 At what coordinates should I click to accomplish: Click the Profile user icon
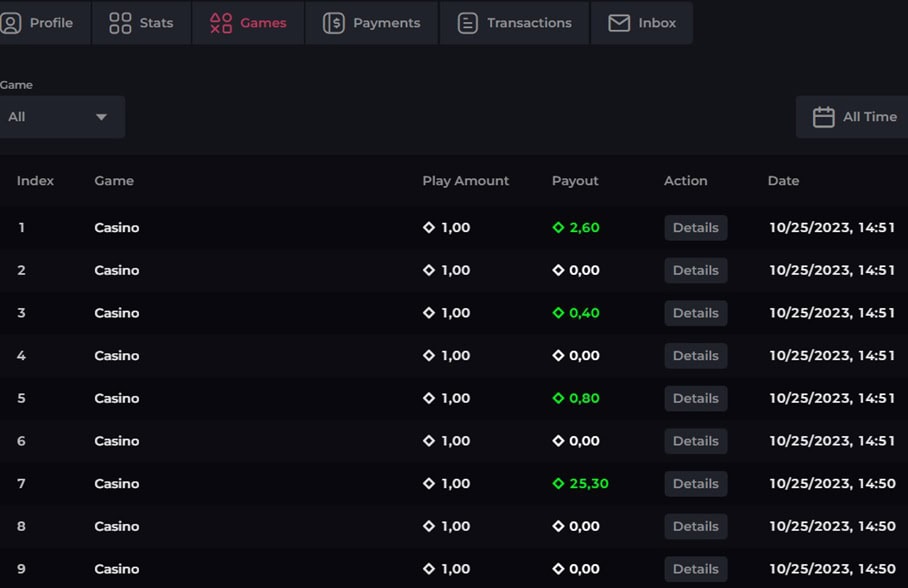(x=11, y=23)
